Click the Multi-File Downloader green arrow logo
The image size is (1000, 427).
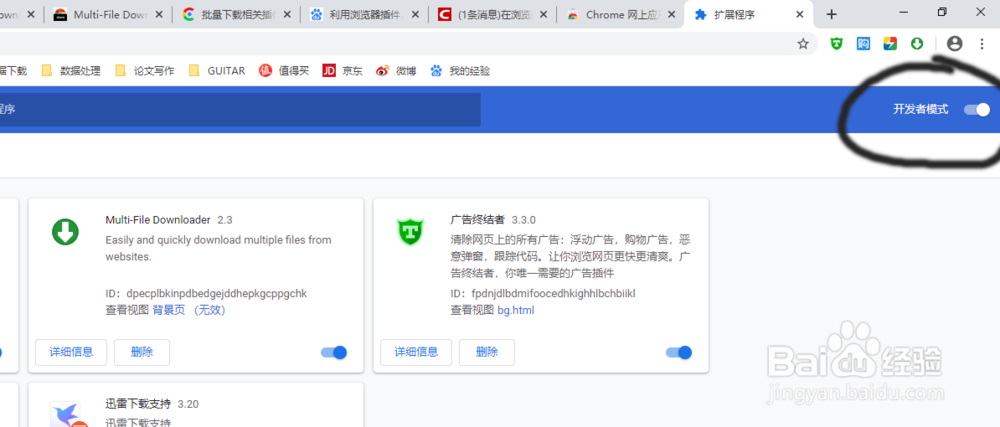click(65, 231)
